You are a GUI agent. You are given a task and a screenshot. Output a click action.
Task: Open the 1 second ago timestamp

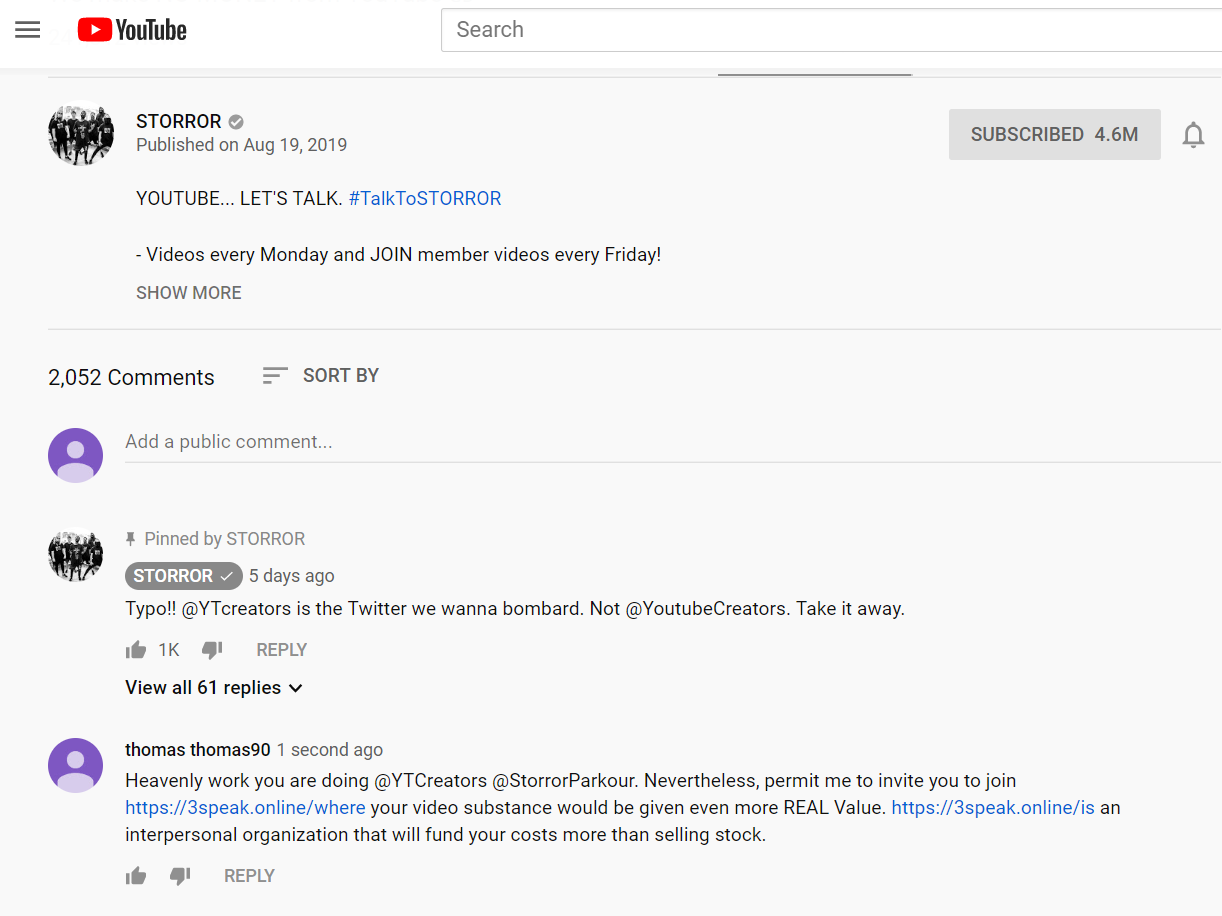point(330,750)
